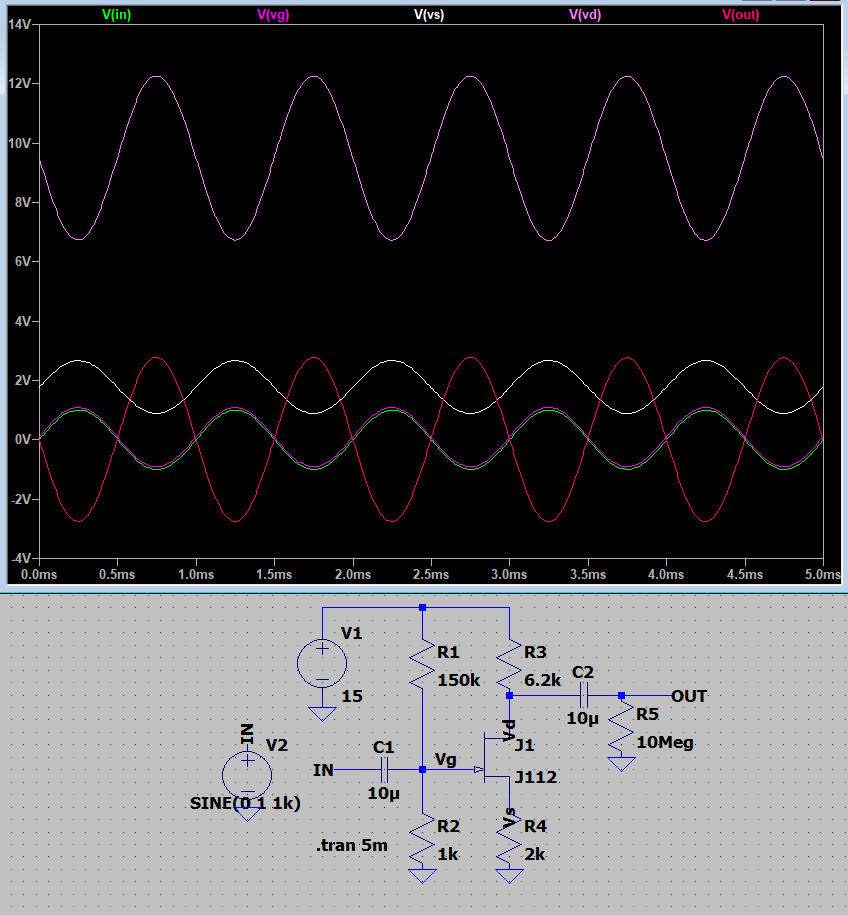848x915 pixels.
Task: Click the V1 voltage source symbol
Action: [x=322, y=663]
